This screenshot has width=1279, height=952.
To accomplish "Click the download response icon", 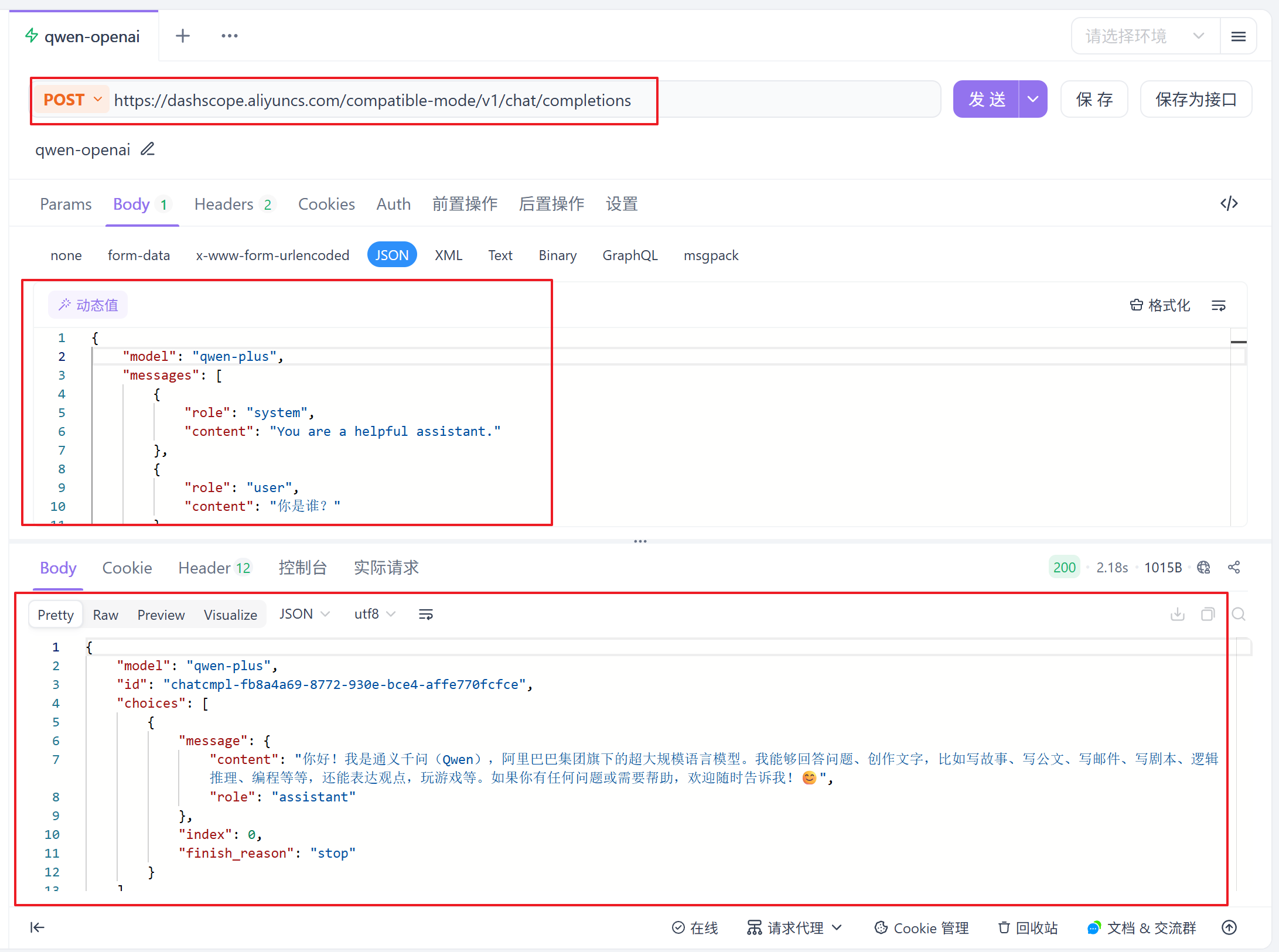I will pyautogui.click(x=1177, y=614).
